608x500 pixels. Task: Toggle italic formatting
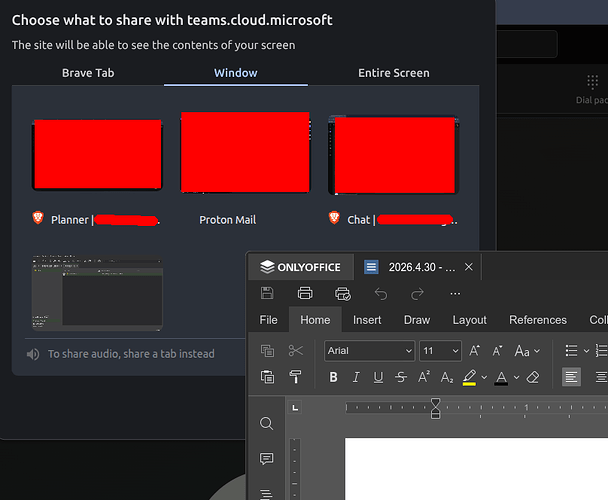pos(356,377)
